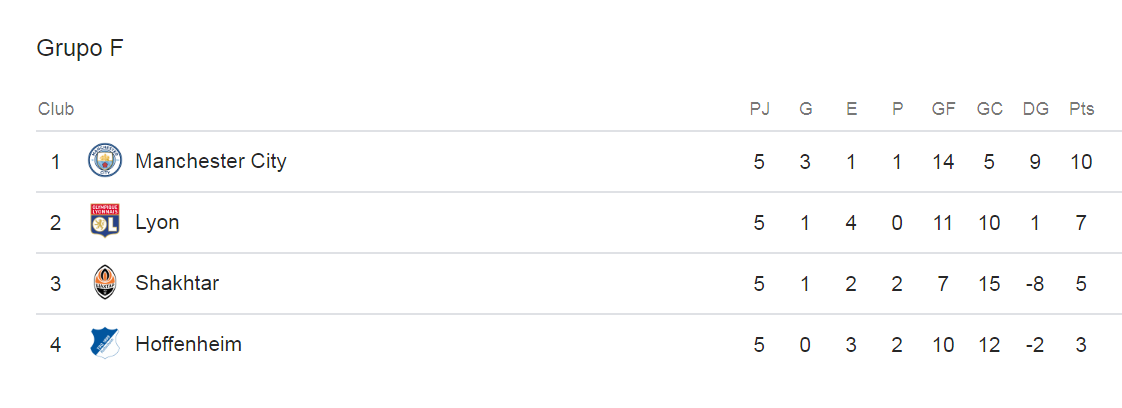1122x408 pixels.
Task: Select the Shakhtar team name
Action: pyautogui.click(x=177, y=283)
